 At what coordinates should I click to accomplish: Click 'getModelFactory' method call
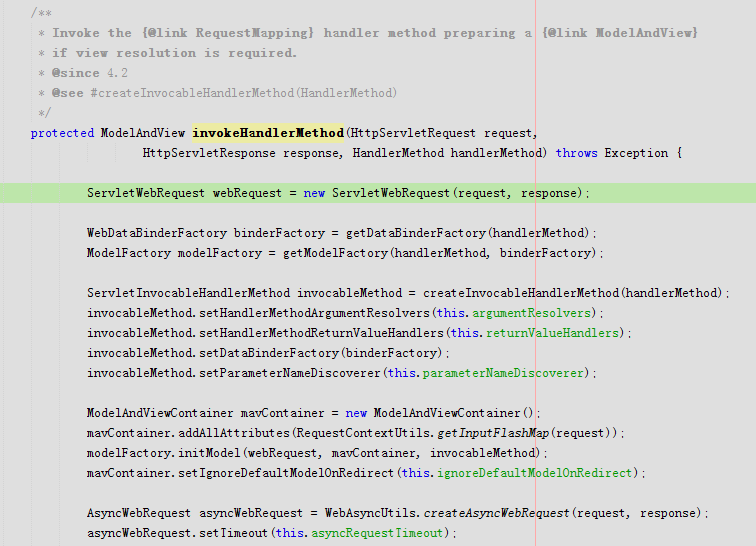coord(335,253)
